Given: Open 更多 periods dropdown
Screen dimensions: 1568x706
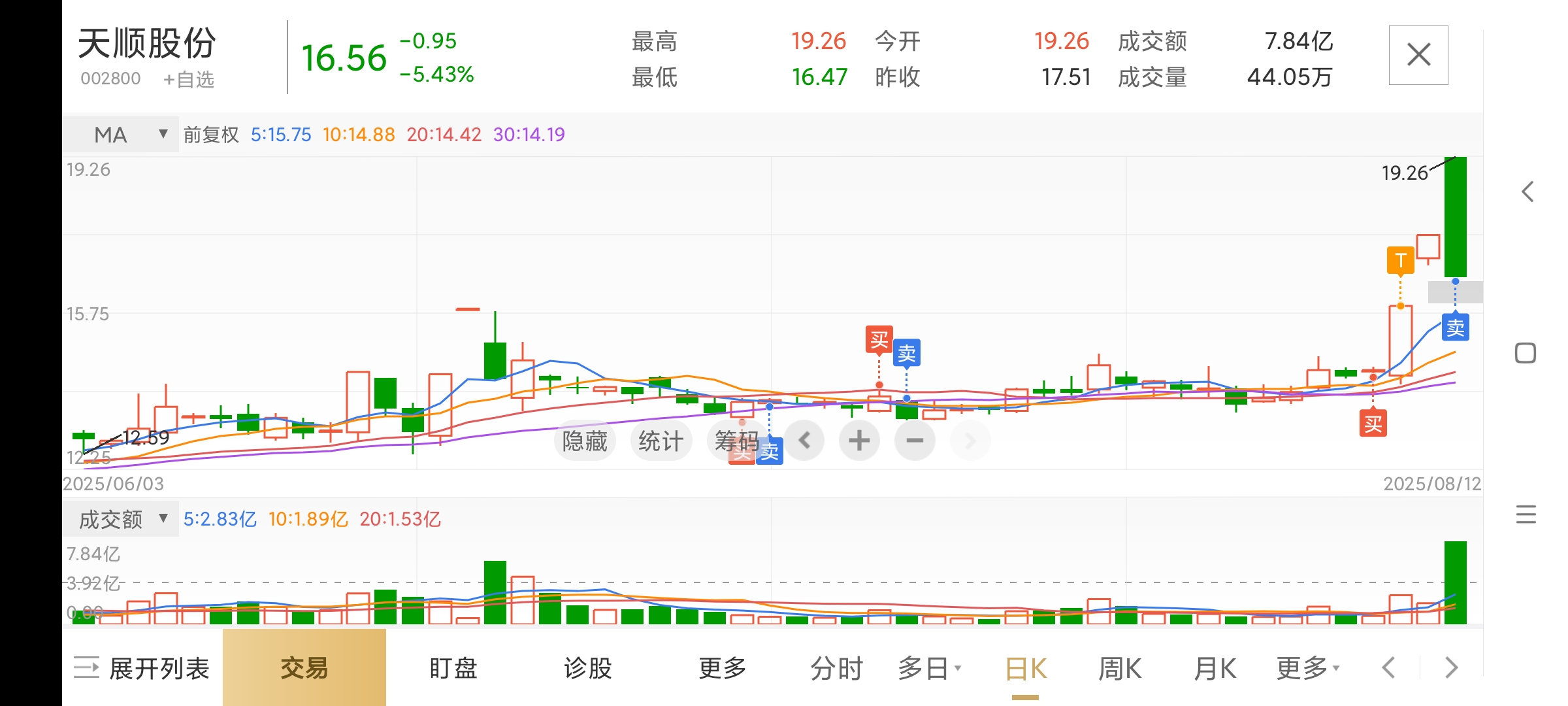Looking at the screenshot, I should (1308, 669).
